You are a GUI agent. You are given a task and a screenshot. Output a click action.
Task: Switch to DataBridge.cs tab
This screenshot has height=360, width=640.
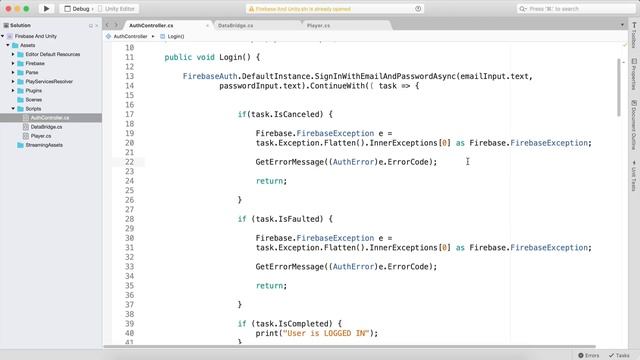pyautogui.click(x=236, y=25)
